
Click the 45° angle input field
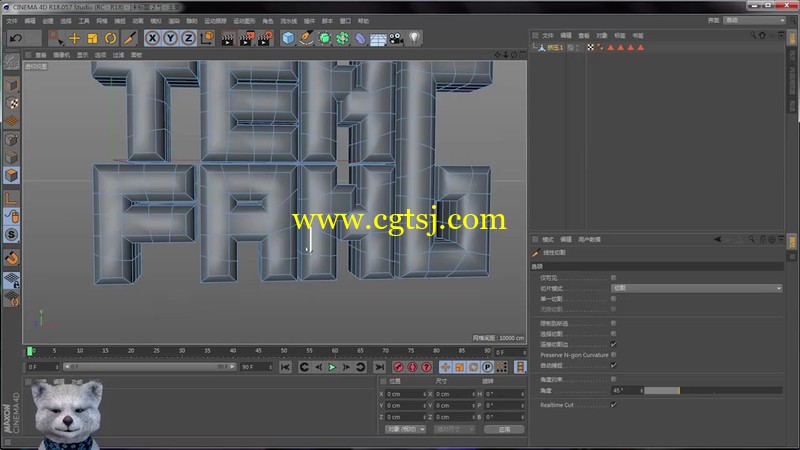pos(626,390)
